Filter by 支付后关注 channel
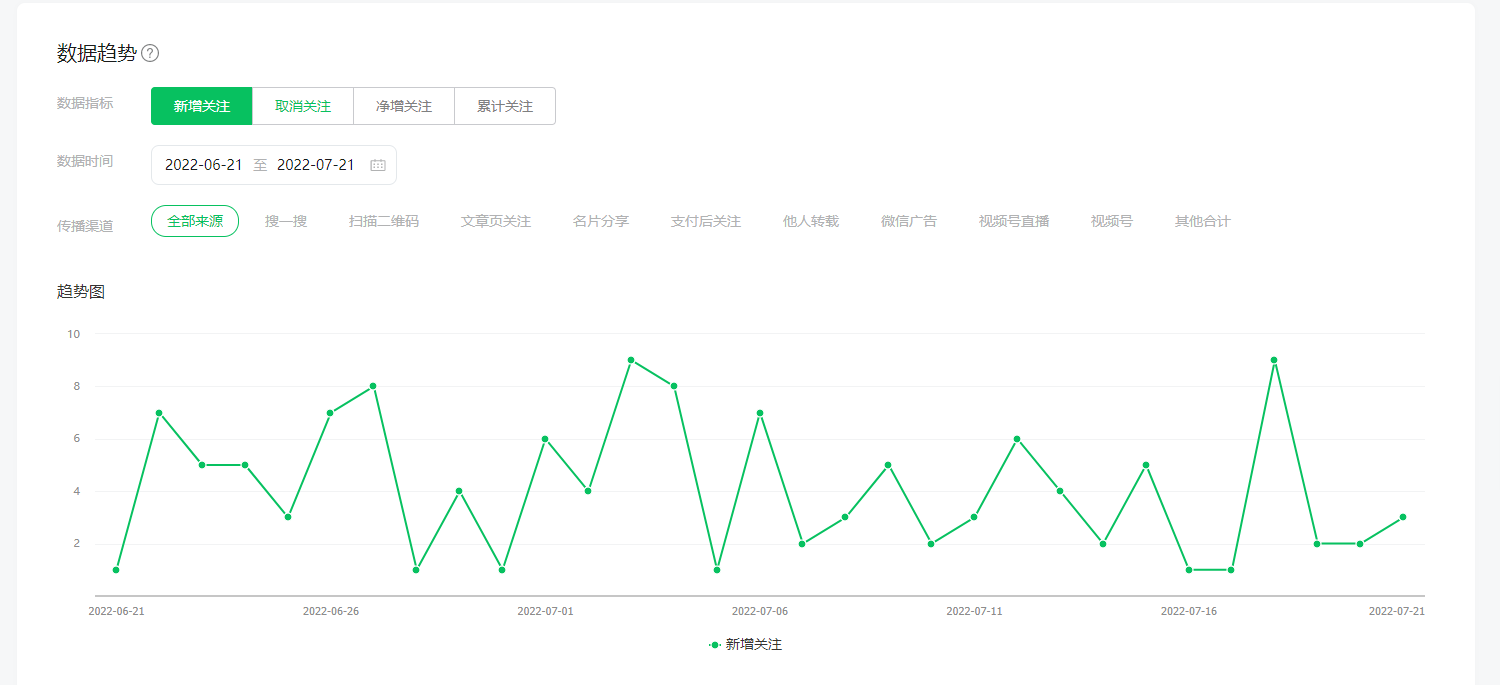 pyautogui.click(x=706, y=221)
